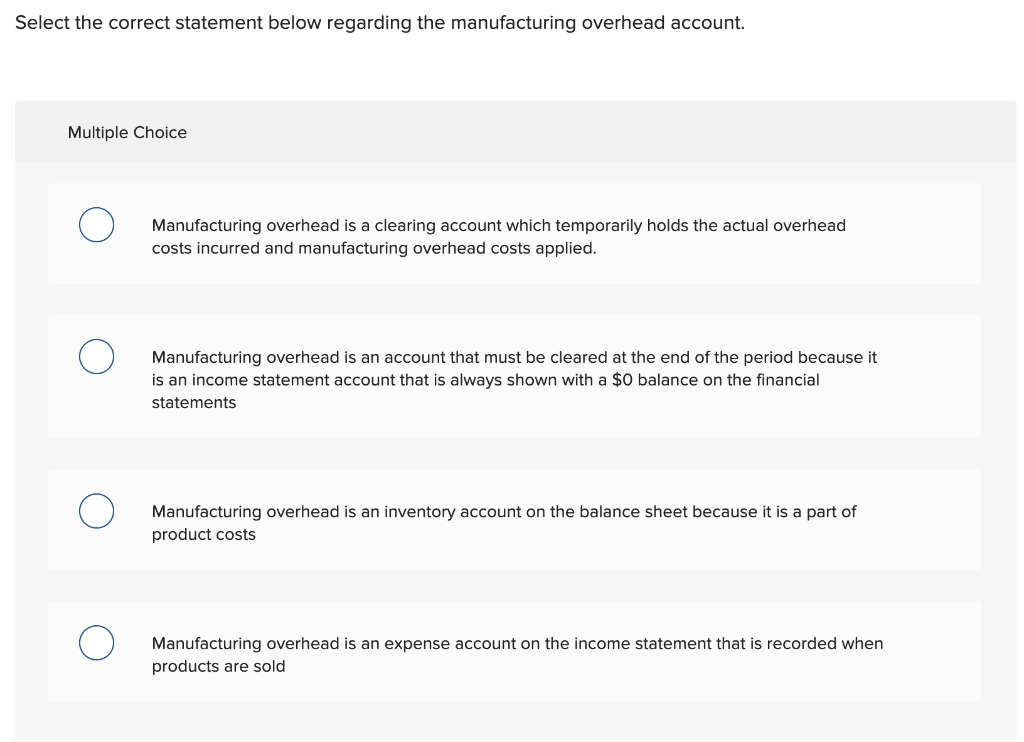Choose the answer about expenses recorded when products sold
Viewport: 1024px width, 742px height.
tap(517, 654)
